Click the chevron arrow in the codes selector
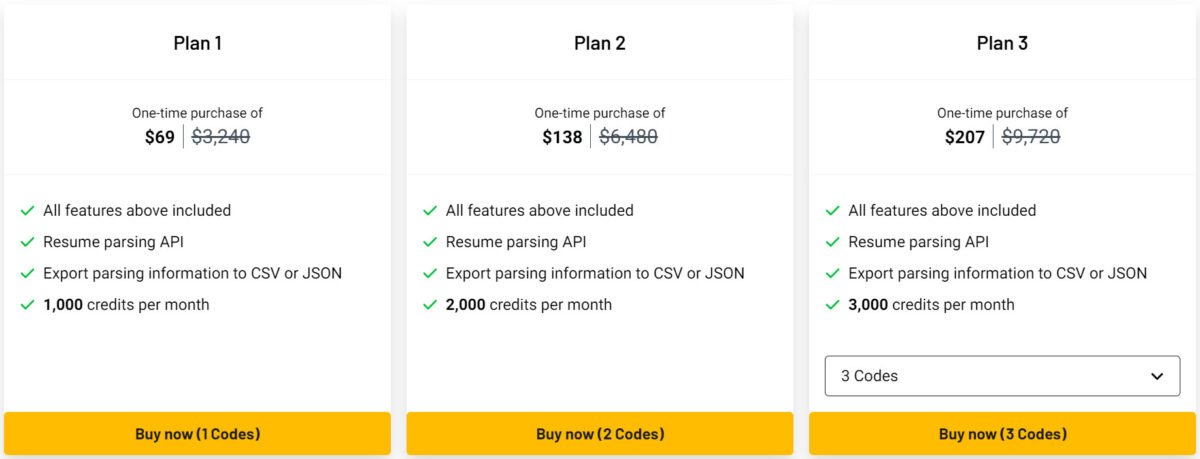This screenshot has height=459, width=1200. (1157, 377)
